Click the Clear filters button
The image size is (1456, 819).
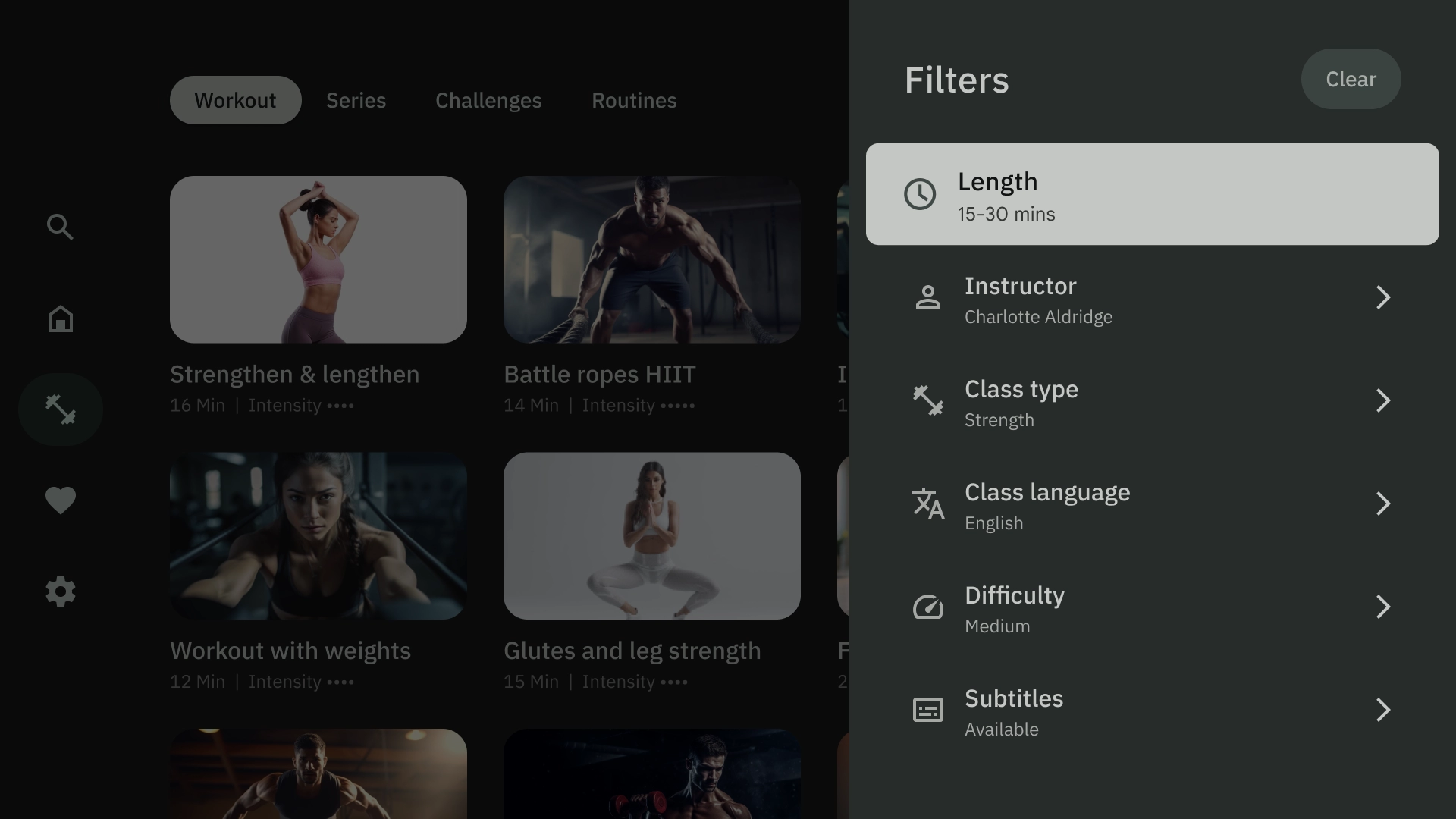point(1351,78)
